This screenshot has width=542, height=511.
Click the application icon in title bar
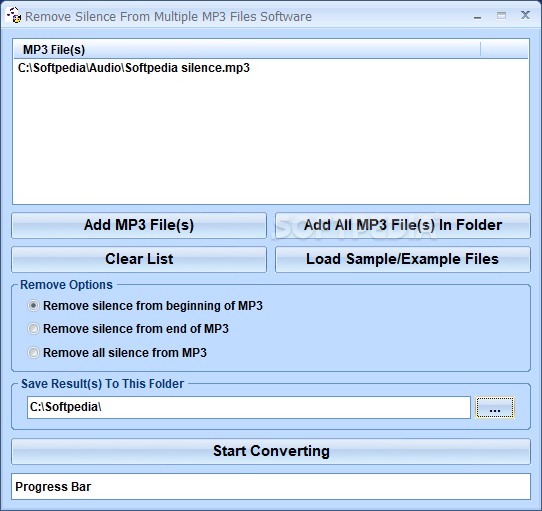pyautogui.click(x=14, y=16)
